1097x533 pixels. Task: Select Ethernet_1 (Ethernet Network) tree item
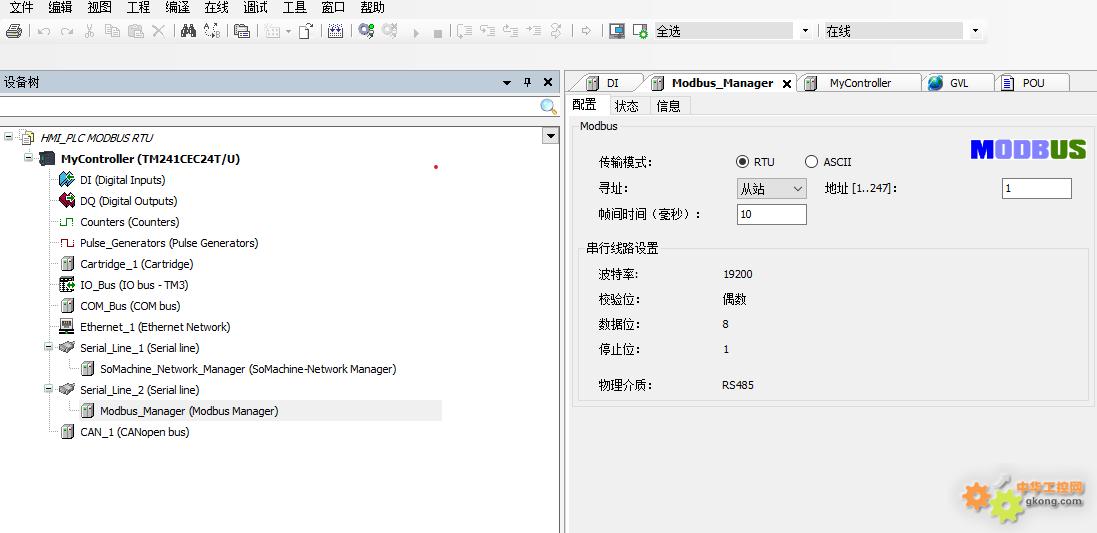click(155, 327)
